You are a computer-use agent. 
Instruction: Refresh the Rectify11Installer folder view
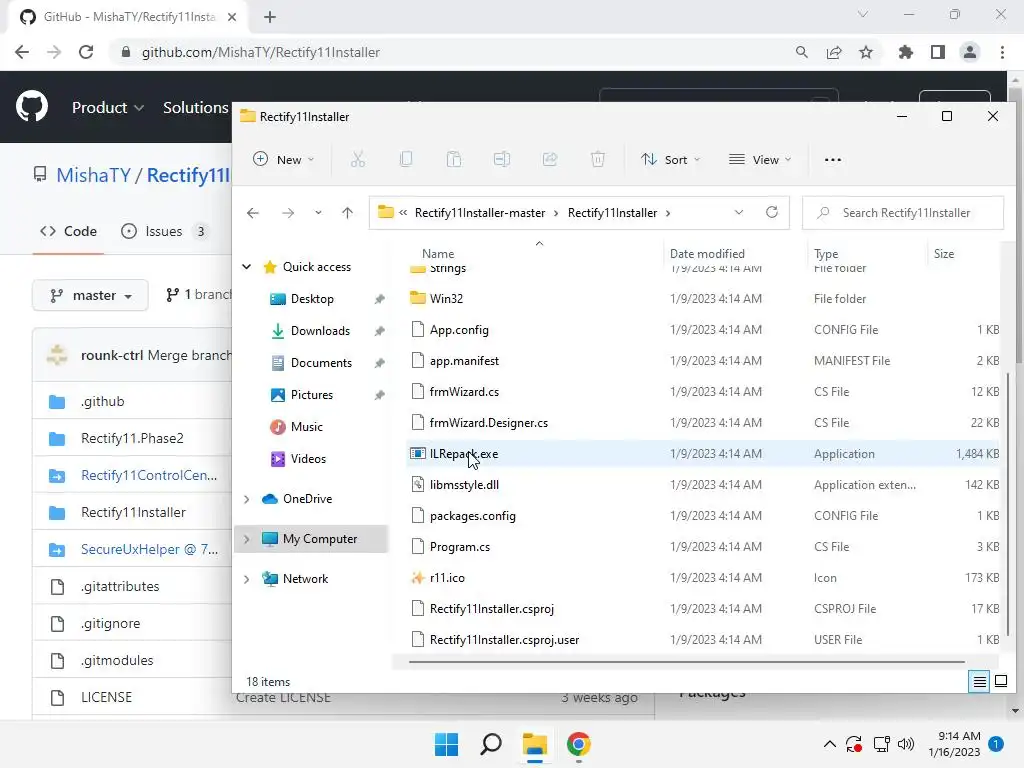click(772, 212)
